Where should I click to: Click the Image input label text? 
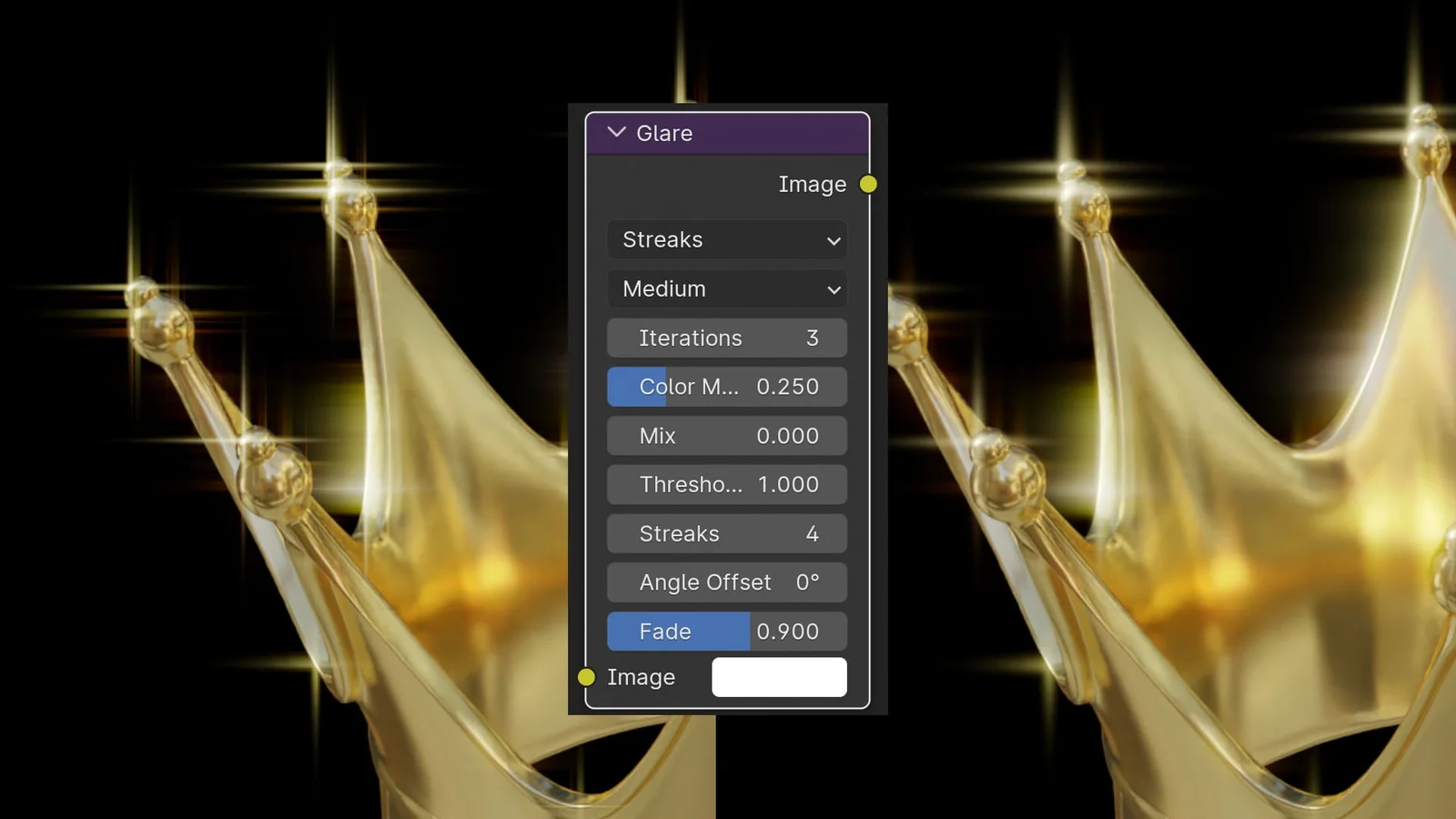[x=642, y=678]
